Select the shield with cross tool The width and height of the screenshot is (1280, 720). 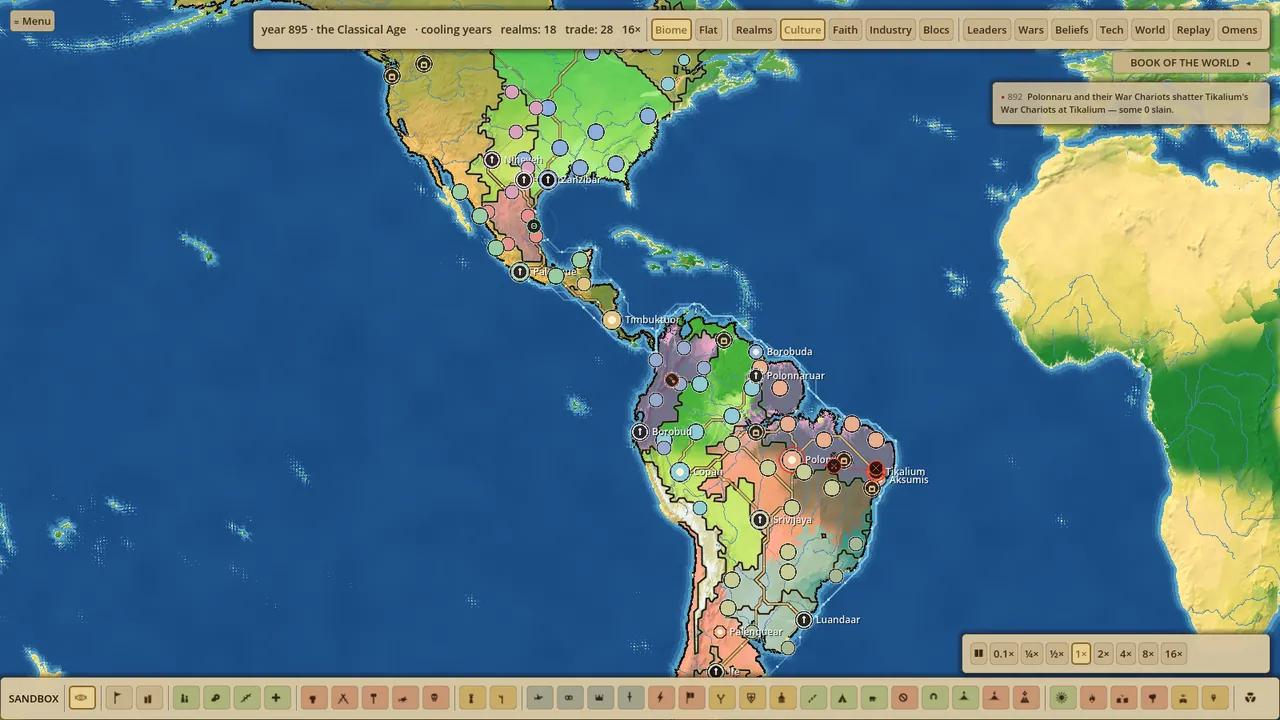click(x=751, y=698)
